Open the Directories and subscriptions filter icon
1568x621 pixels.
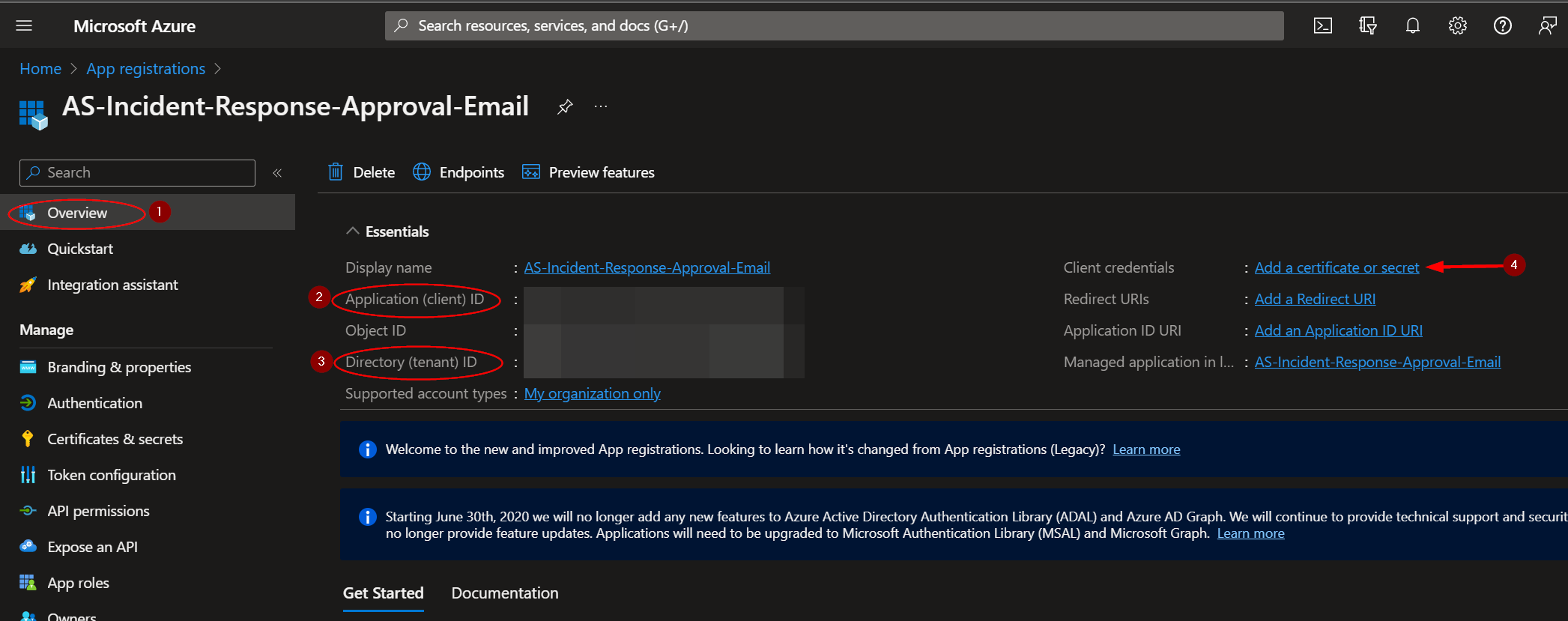pos(1368,26)
